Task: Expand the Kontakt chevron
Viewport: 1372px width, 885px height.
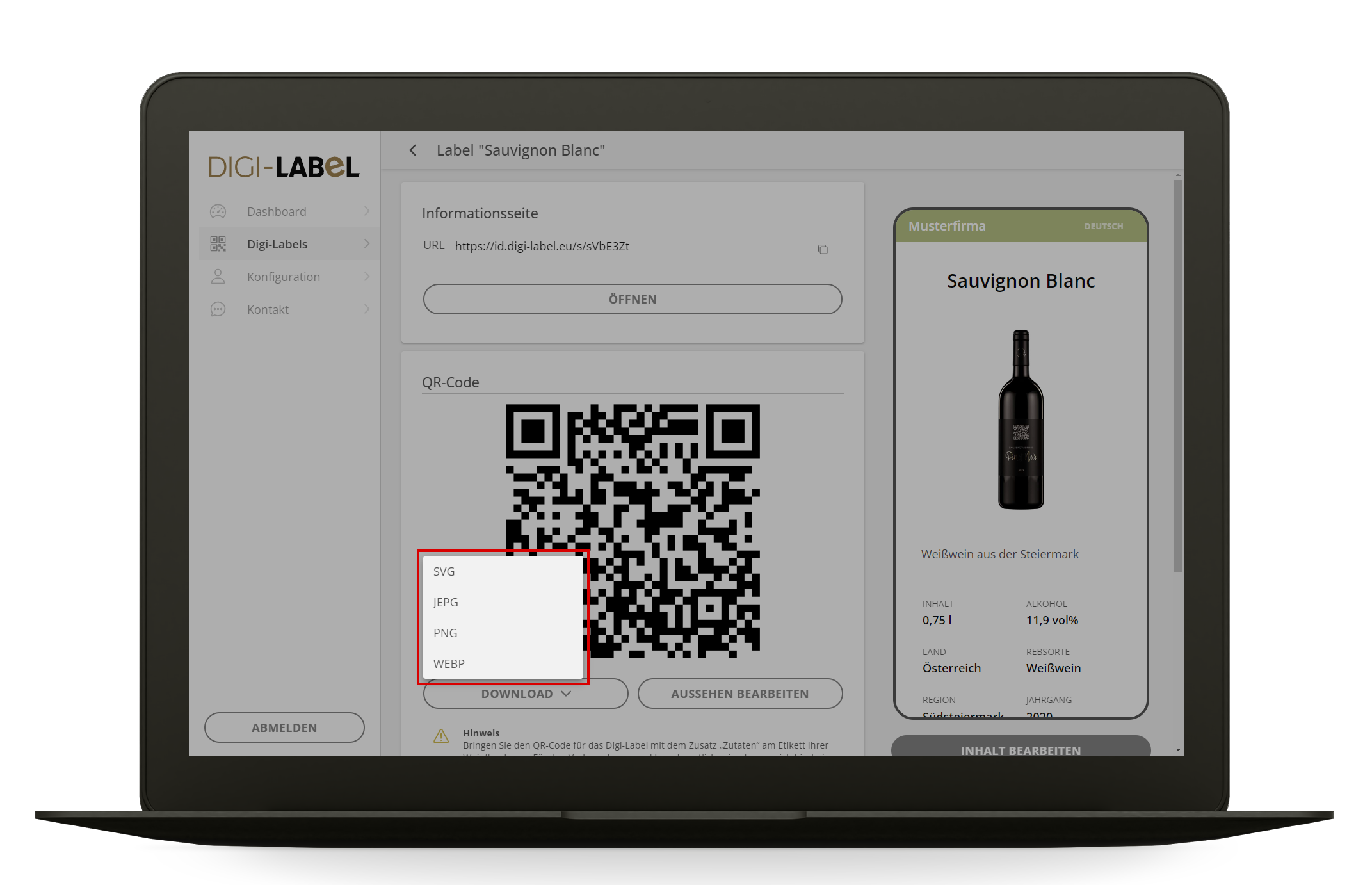Action: pos(367,309)
